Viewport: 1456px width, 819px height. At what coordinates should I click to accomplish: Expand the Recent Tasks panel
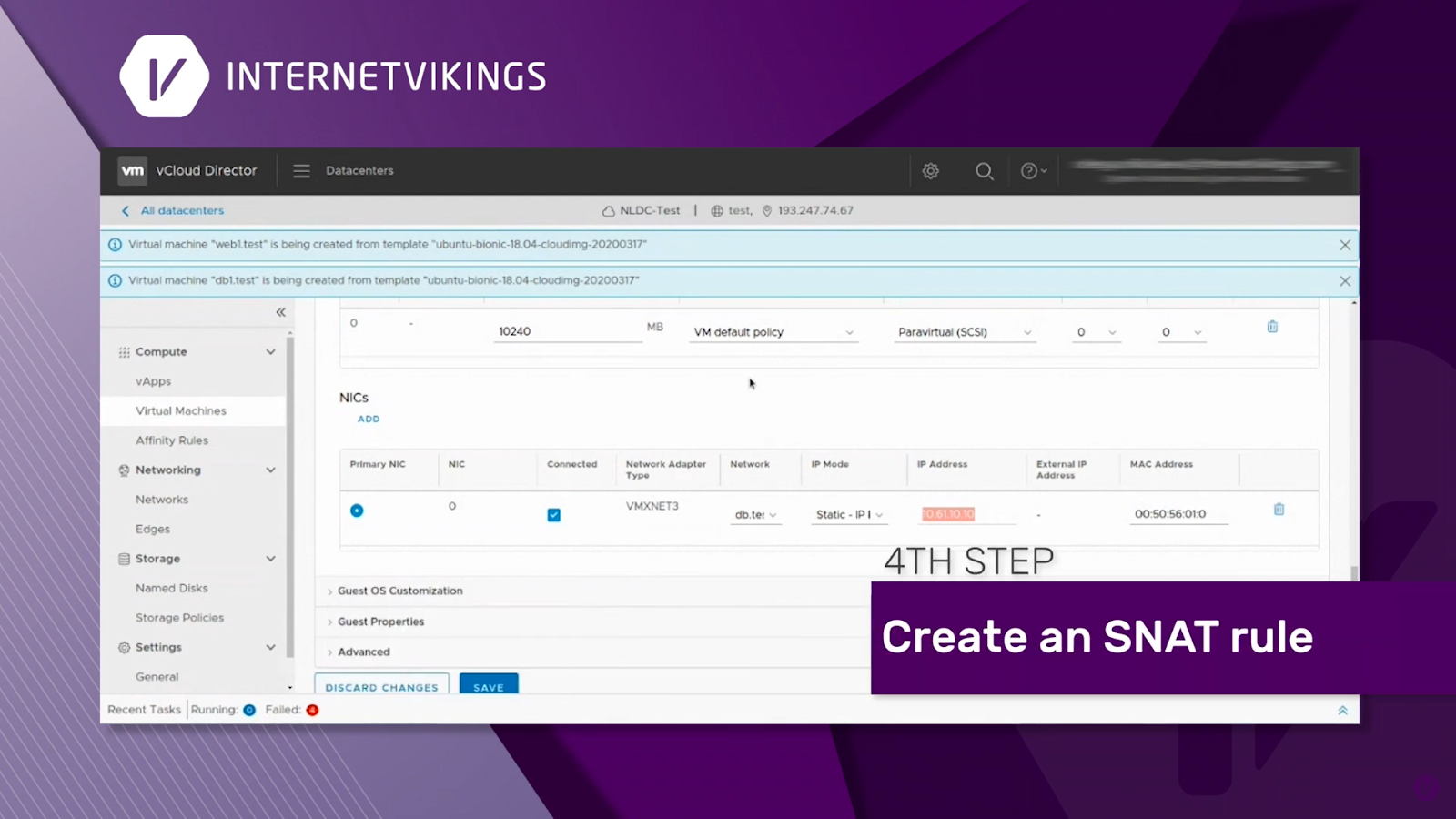pos(1342,710)
